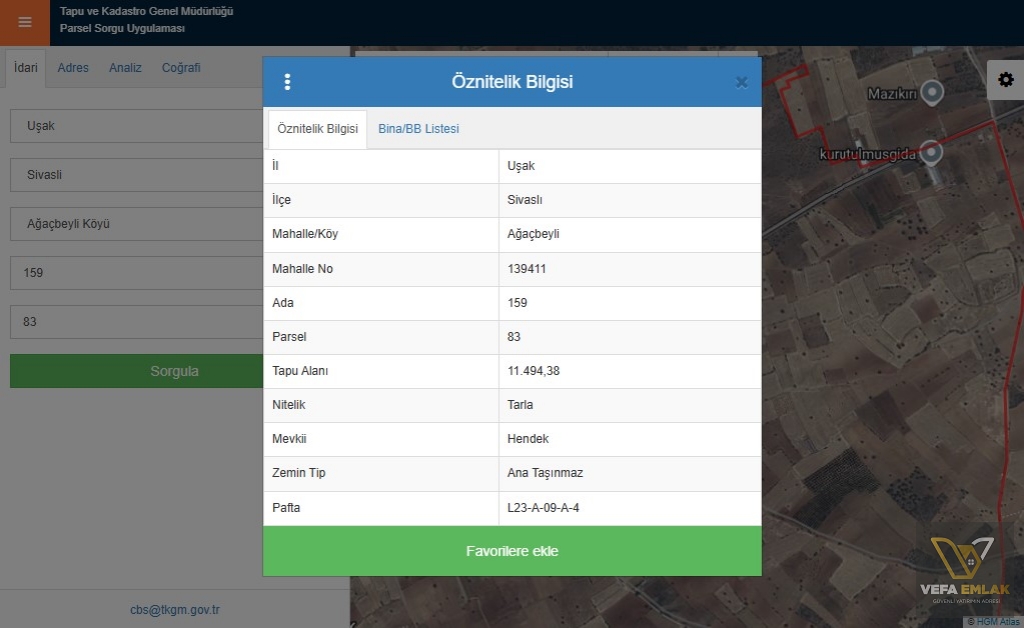
Task: Focus the Parsel input field containing 83
Action: click(x=136, y=322)
